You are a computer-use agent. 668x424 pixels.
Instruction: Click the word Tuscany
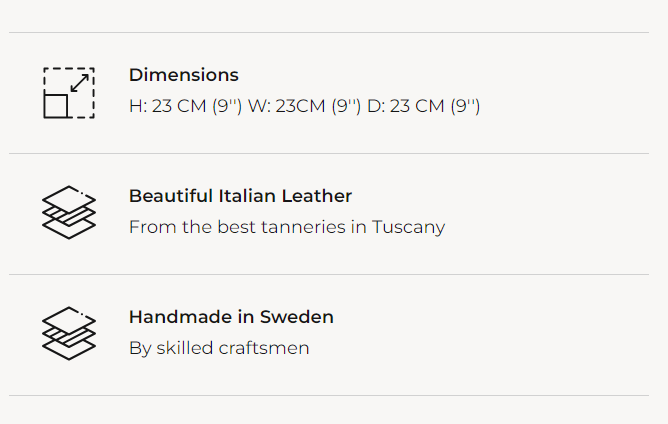coord(408,227)
